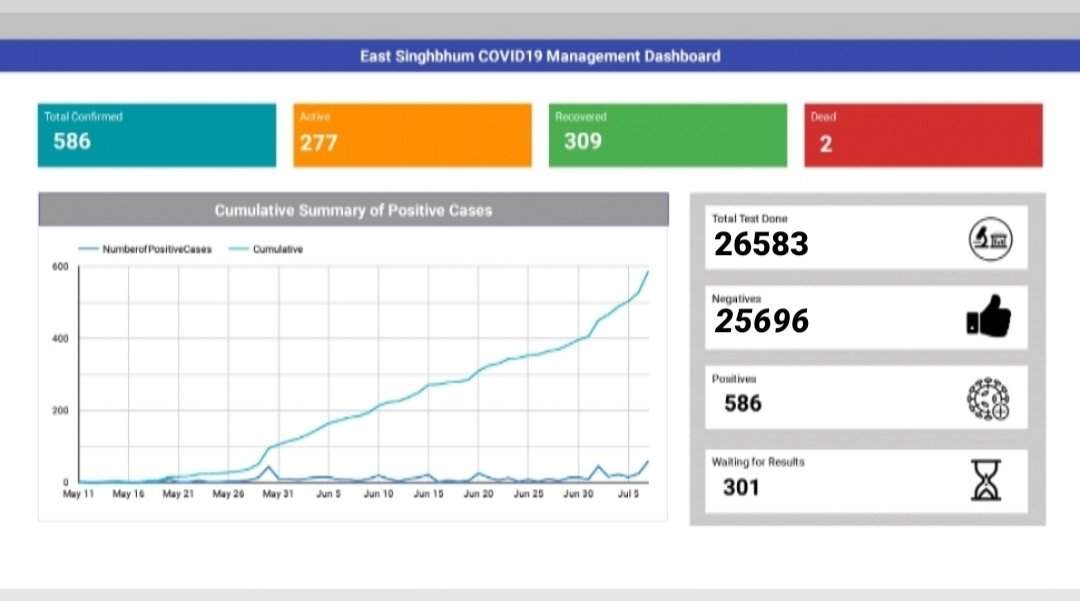Click the microscope lab icon in Total Test Done
This screenshot has height=601, width=1080.
[x=990, y=239]
